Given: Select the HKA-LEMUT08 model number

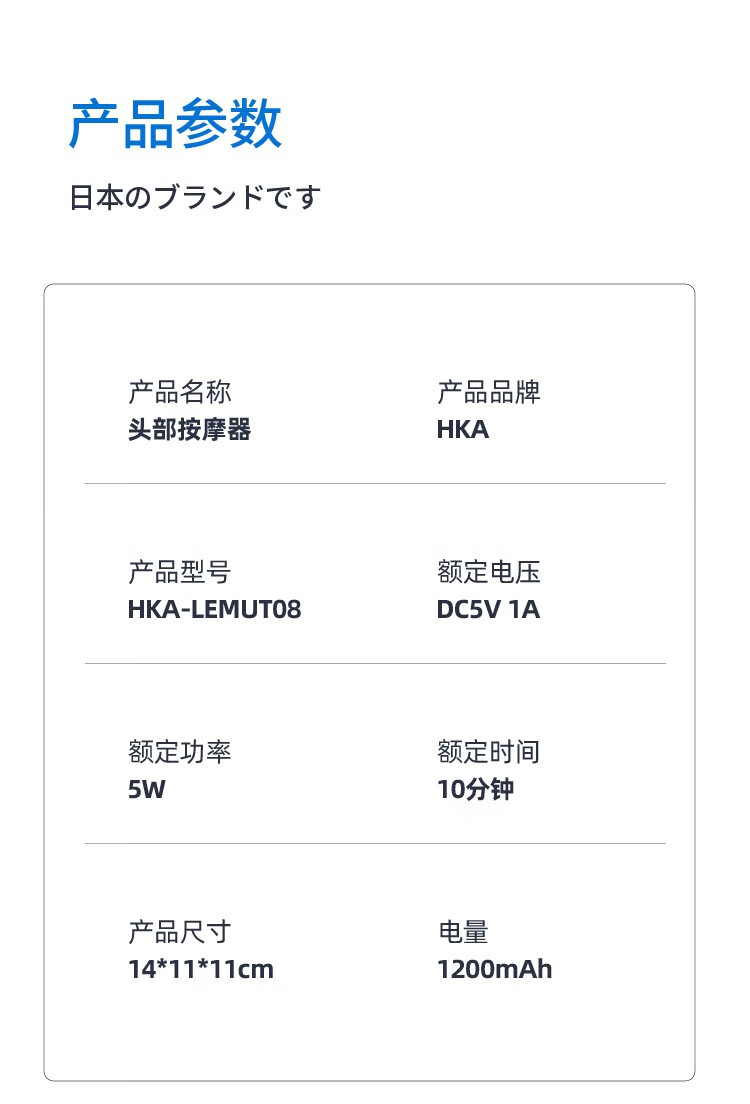Looking at the screenshot, I should click(x=214, y=609).
